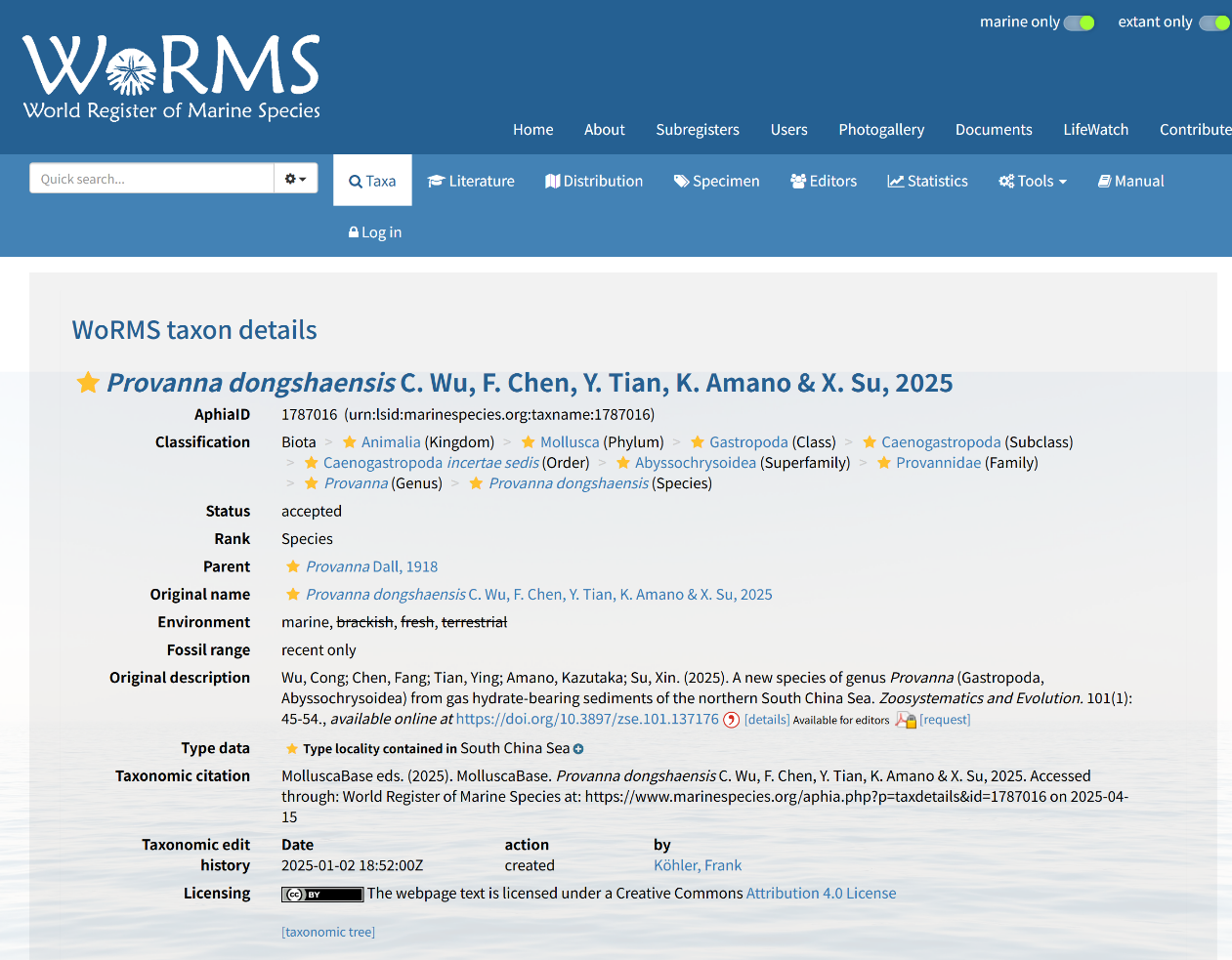
Task: Open the Taxa tab
Action: (x=372, y=181)
